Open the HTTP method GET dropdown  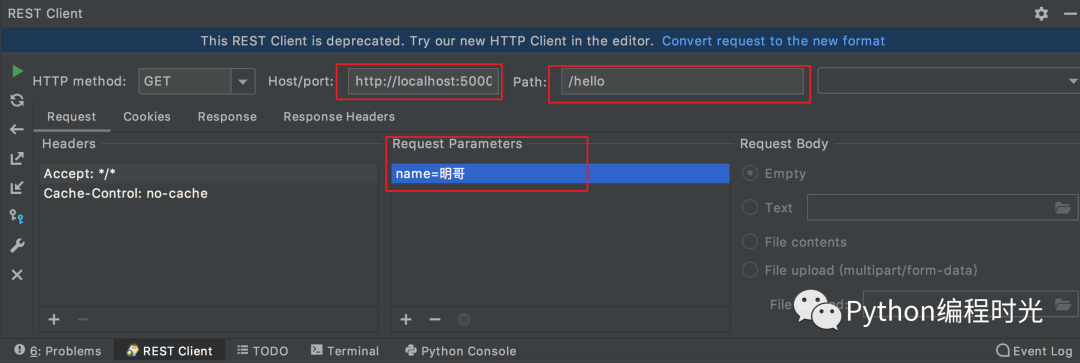(x=196, y=81)
